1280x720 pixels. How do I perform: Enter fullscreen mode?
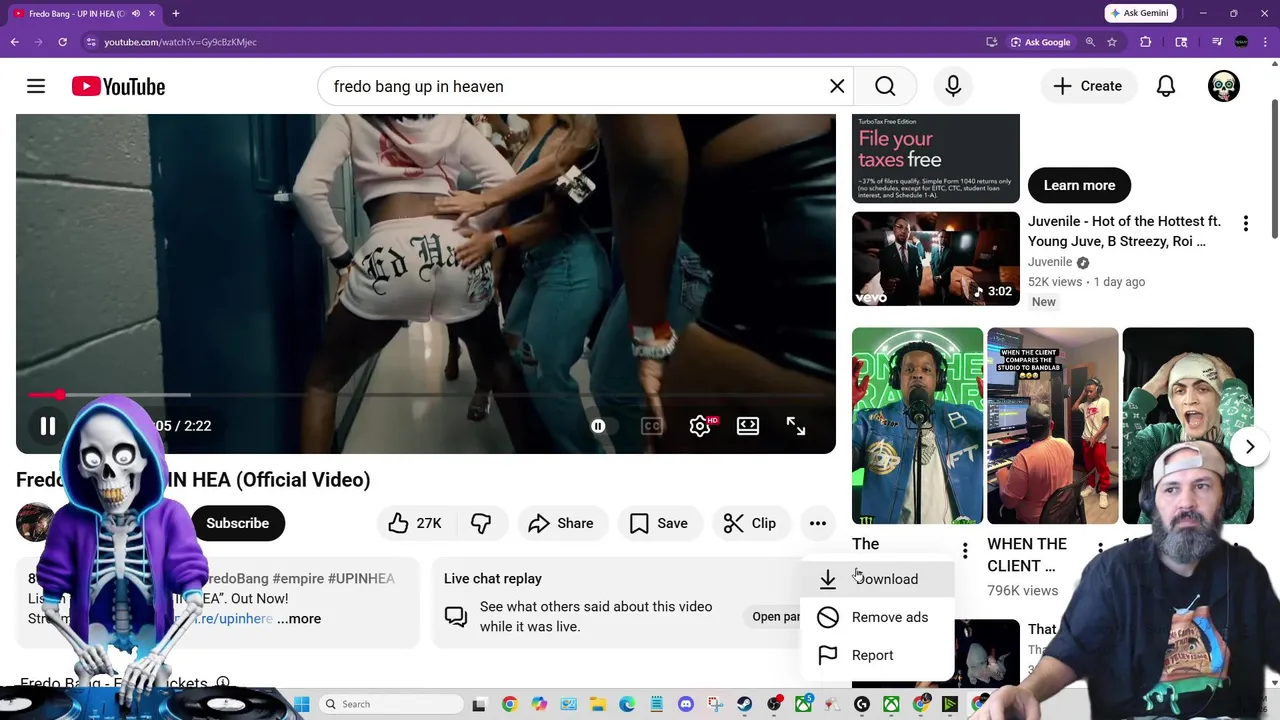[796, 426]
